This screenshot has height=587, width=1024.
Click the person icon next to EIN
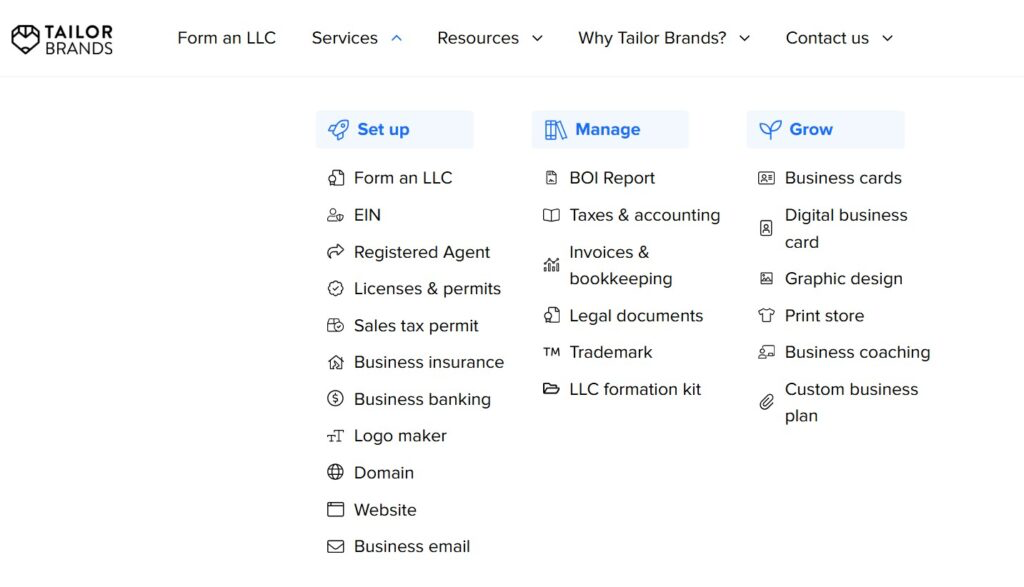335,215
